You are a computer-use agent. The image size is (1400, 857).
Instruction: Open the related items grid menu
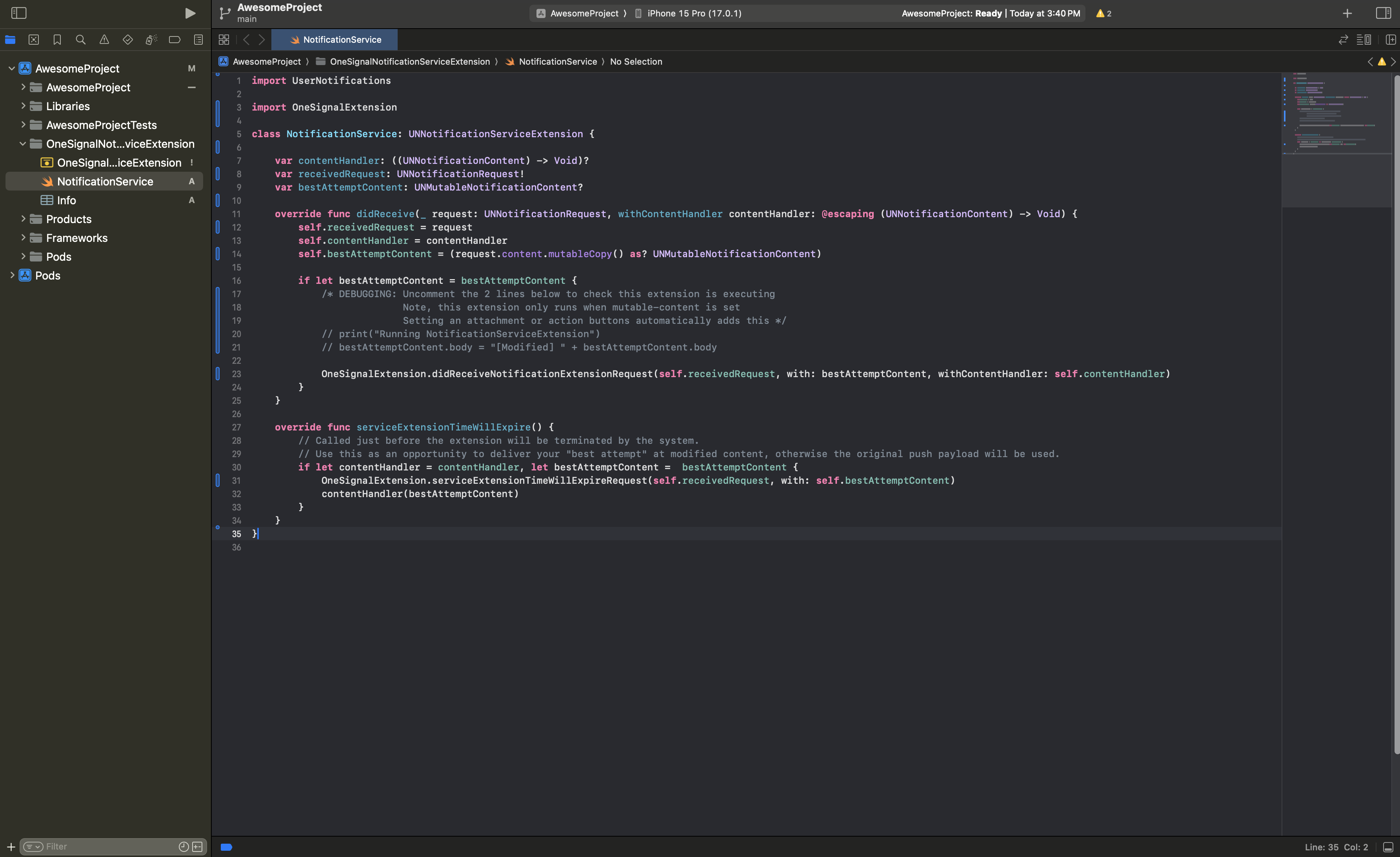pos(224,40)
